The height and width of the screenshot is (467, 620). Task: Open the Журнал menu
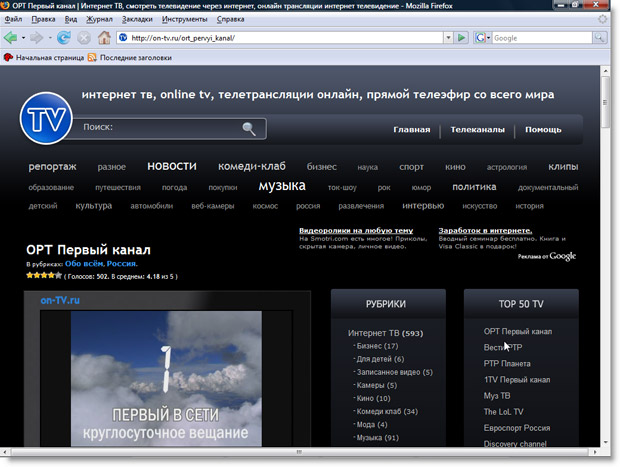pyautogui.click(x=99, y=19)
